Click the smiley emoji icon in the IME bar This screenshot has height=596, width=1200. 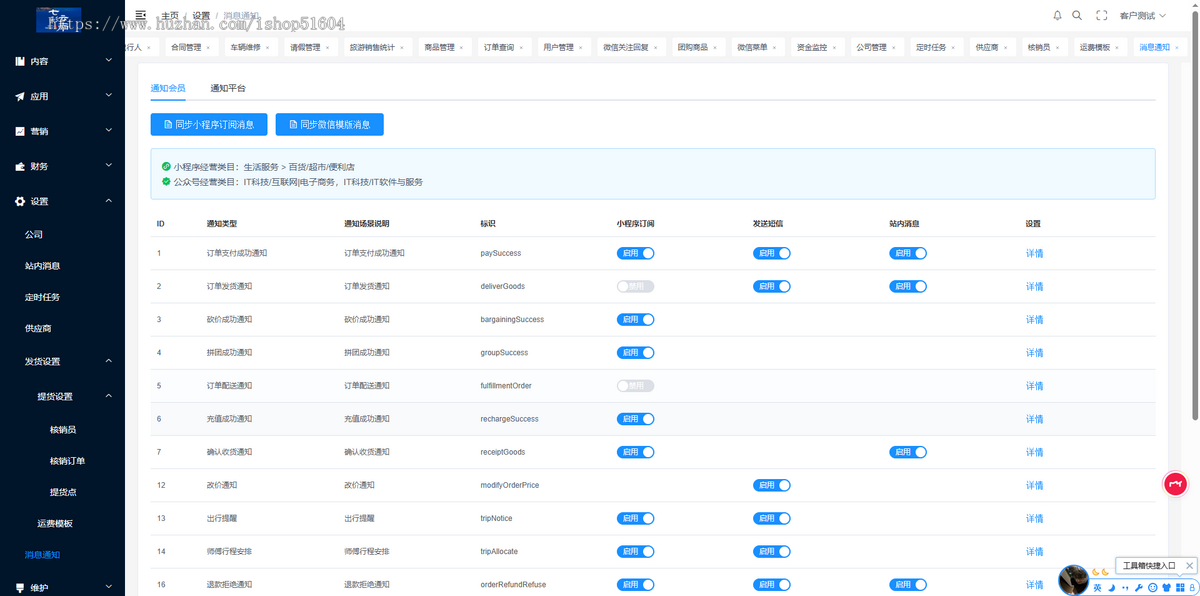[x=1152, y=587]
